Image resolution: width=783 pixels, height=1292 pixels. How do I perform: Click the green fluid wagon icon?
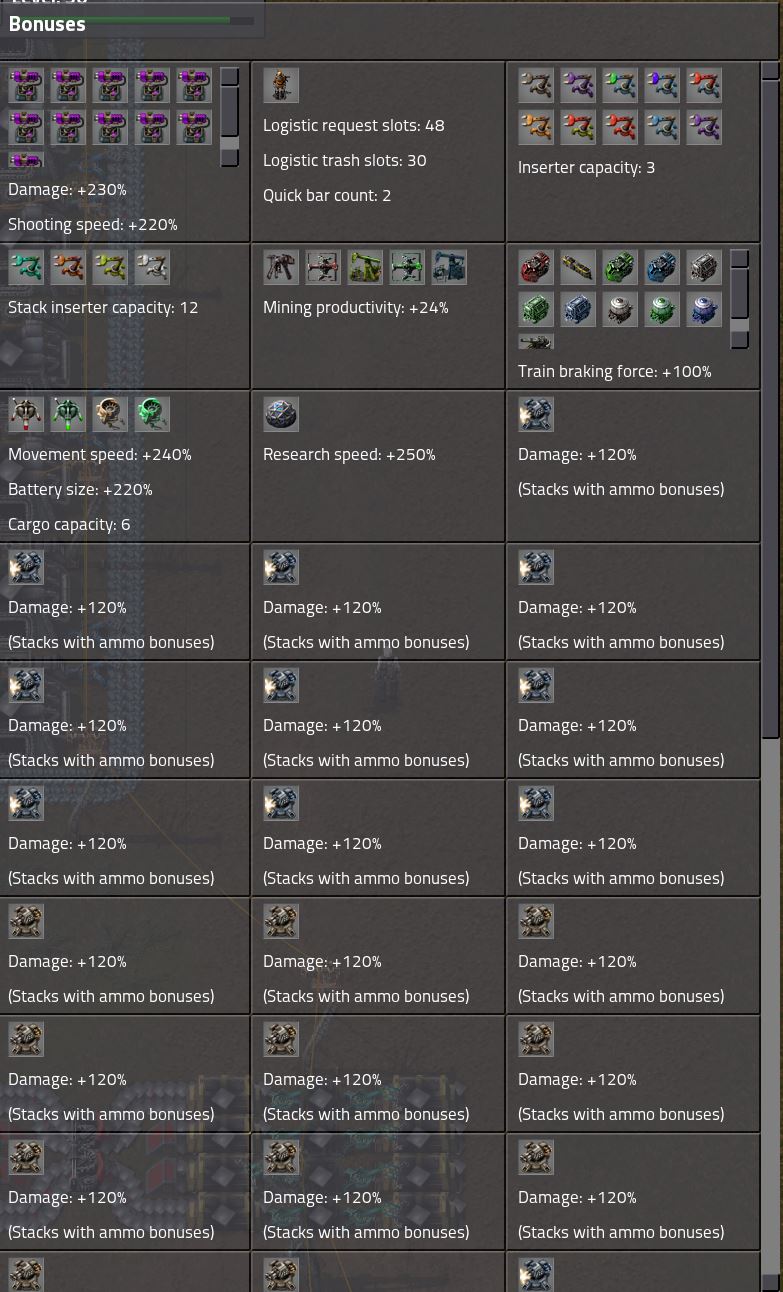tap(662, 310)
